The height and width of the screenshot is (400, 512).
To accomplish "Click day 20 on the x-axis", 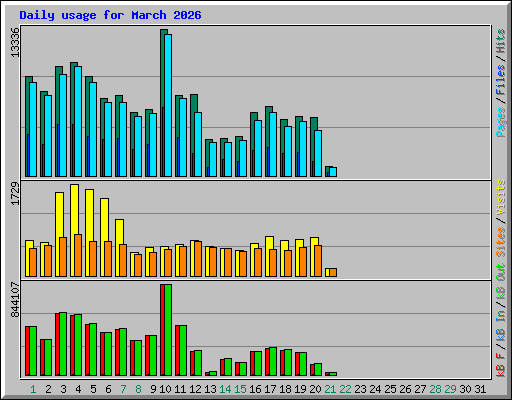I will coord(315,389).
